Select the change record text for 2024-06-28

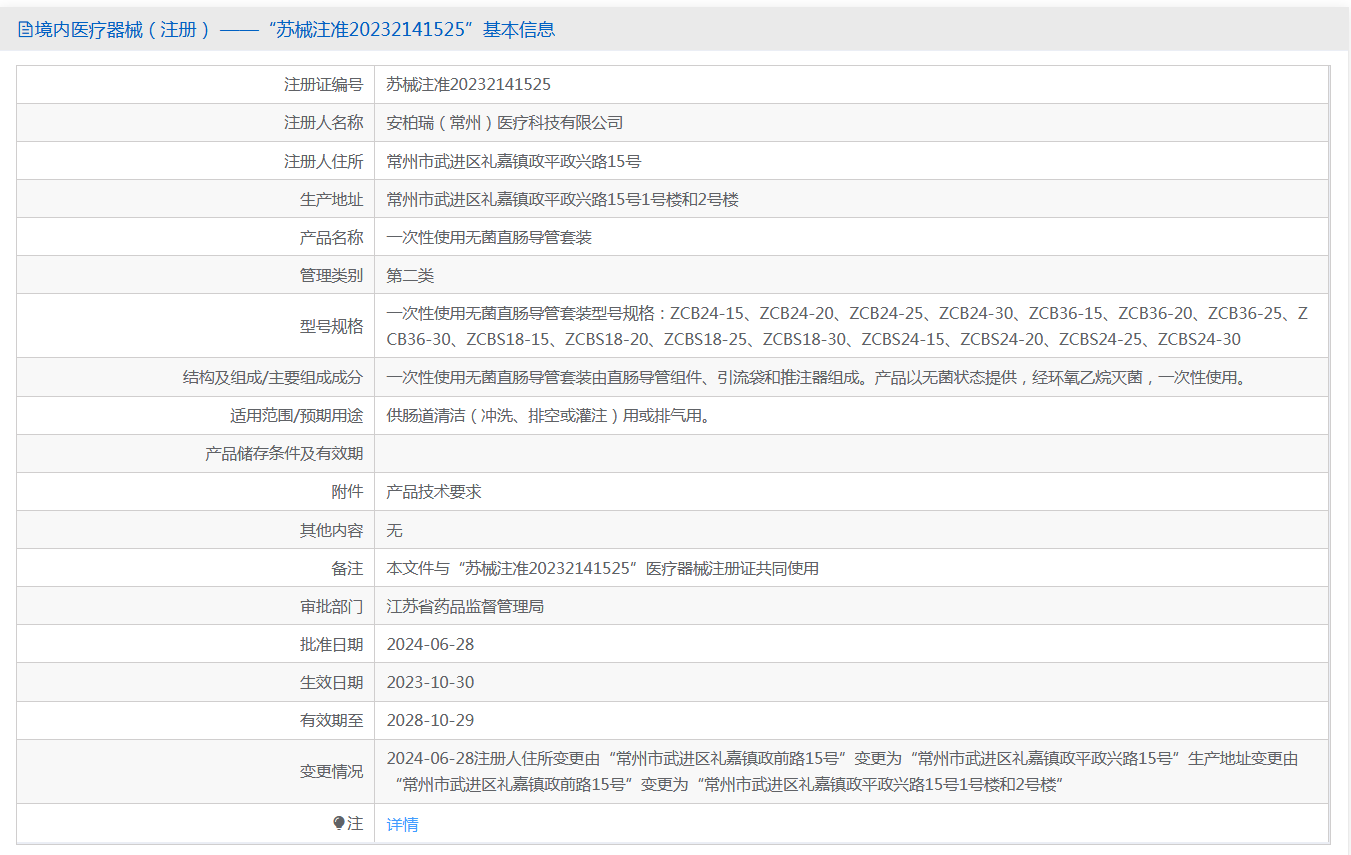842,772
